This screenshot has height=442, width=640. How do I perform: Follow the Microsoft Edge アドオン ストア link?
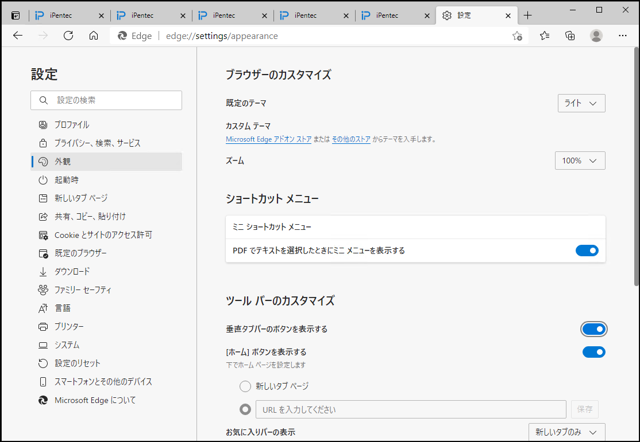(x=269, y=139)
